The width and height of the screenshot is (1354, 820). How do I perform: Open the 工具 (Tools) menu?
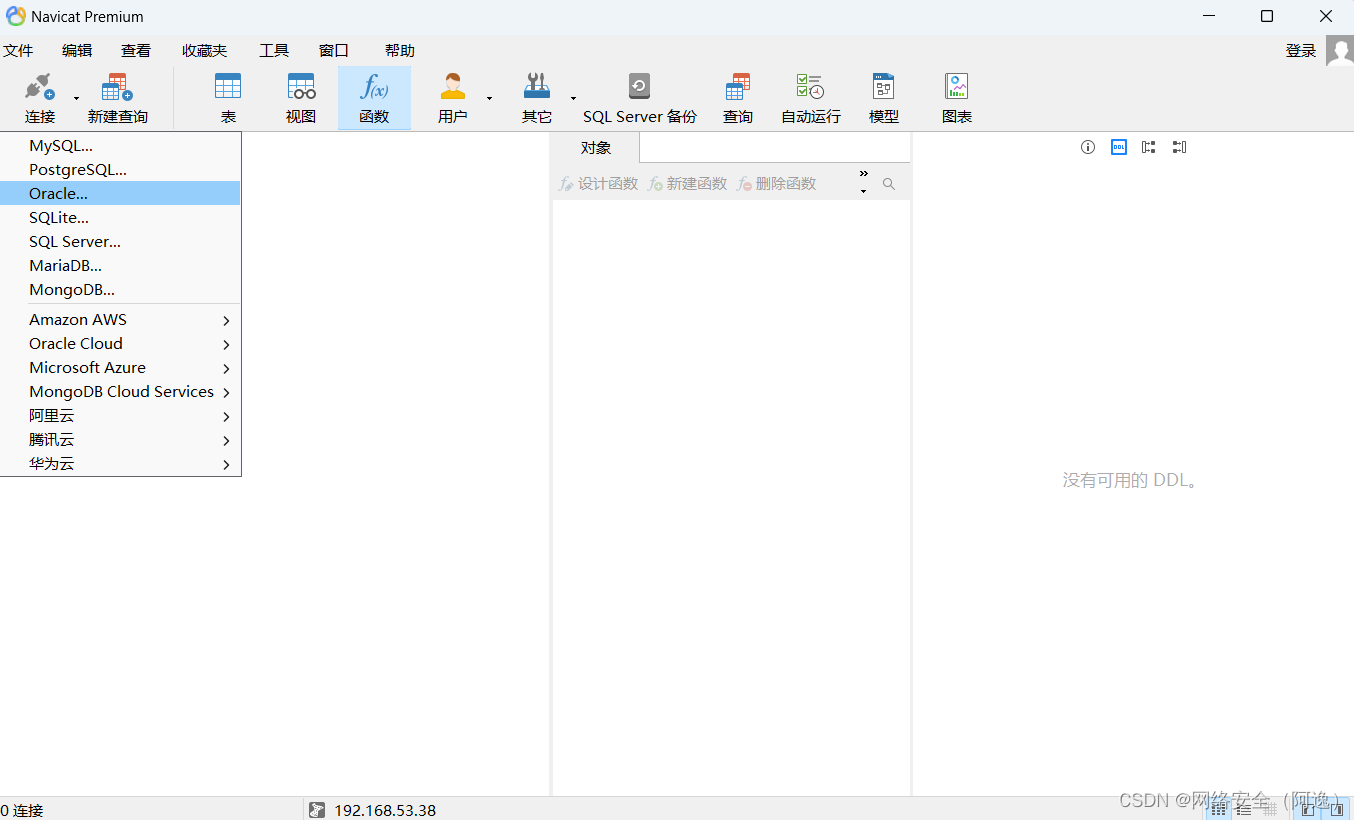pyautogui.click(x=274, y=51)
